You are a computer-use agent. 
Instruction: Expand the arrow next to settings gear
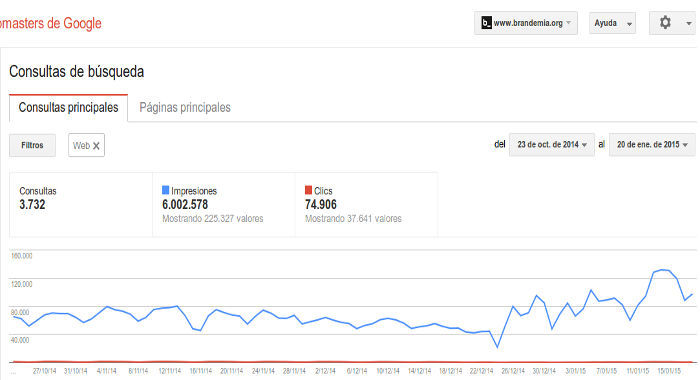(x=689, y=23)
